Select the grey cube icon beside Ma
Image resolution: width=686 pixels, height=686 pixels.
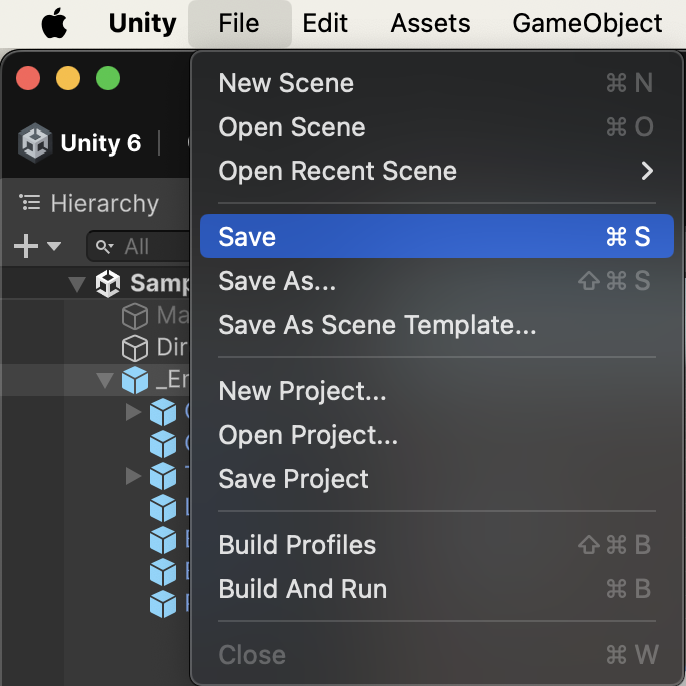coord(135,316)
